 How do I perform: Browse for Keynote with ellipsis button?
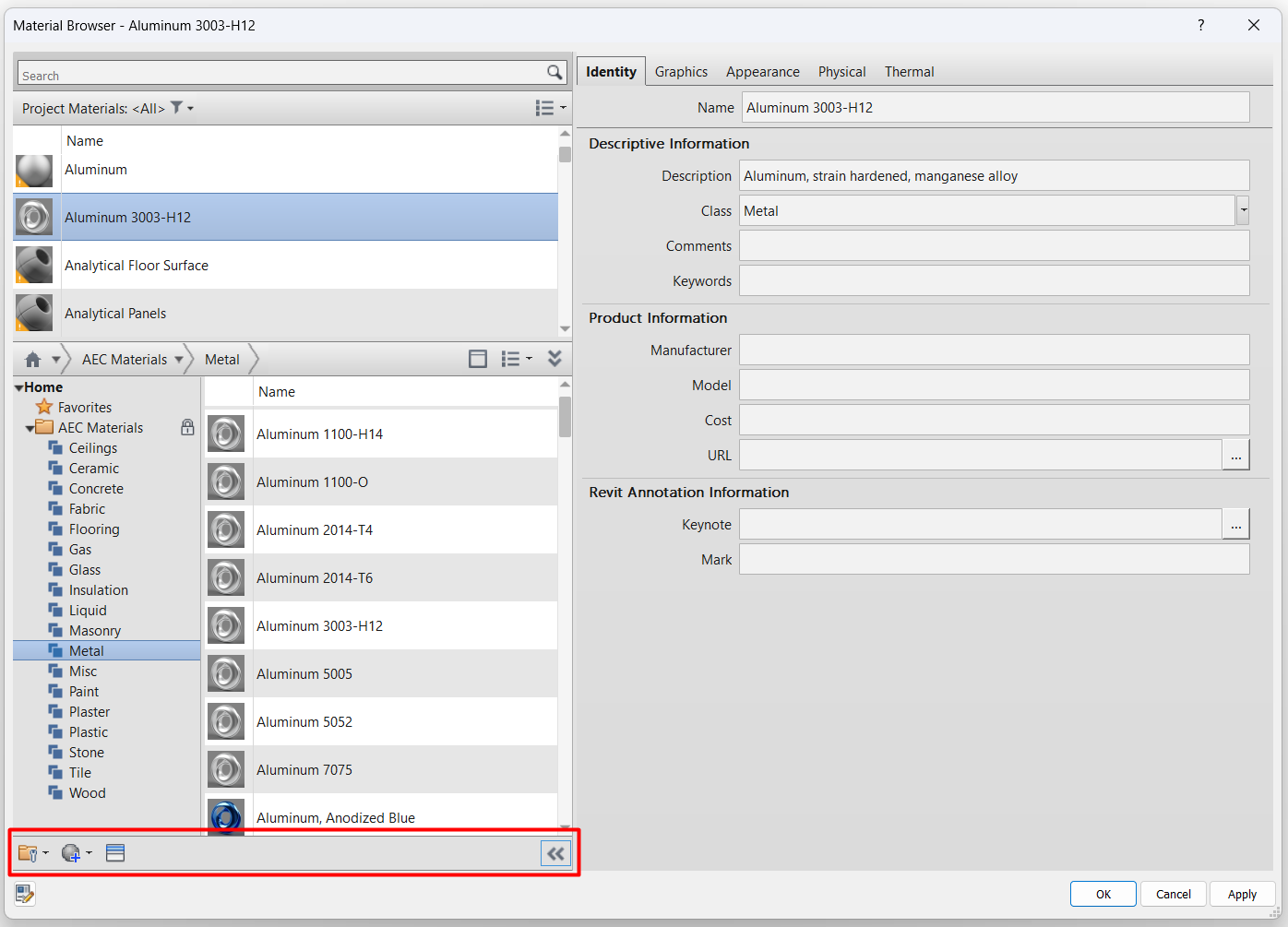pos(1235,524)
